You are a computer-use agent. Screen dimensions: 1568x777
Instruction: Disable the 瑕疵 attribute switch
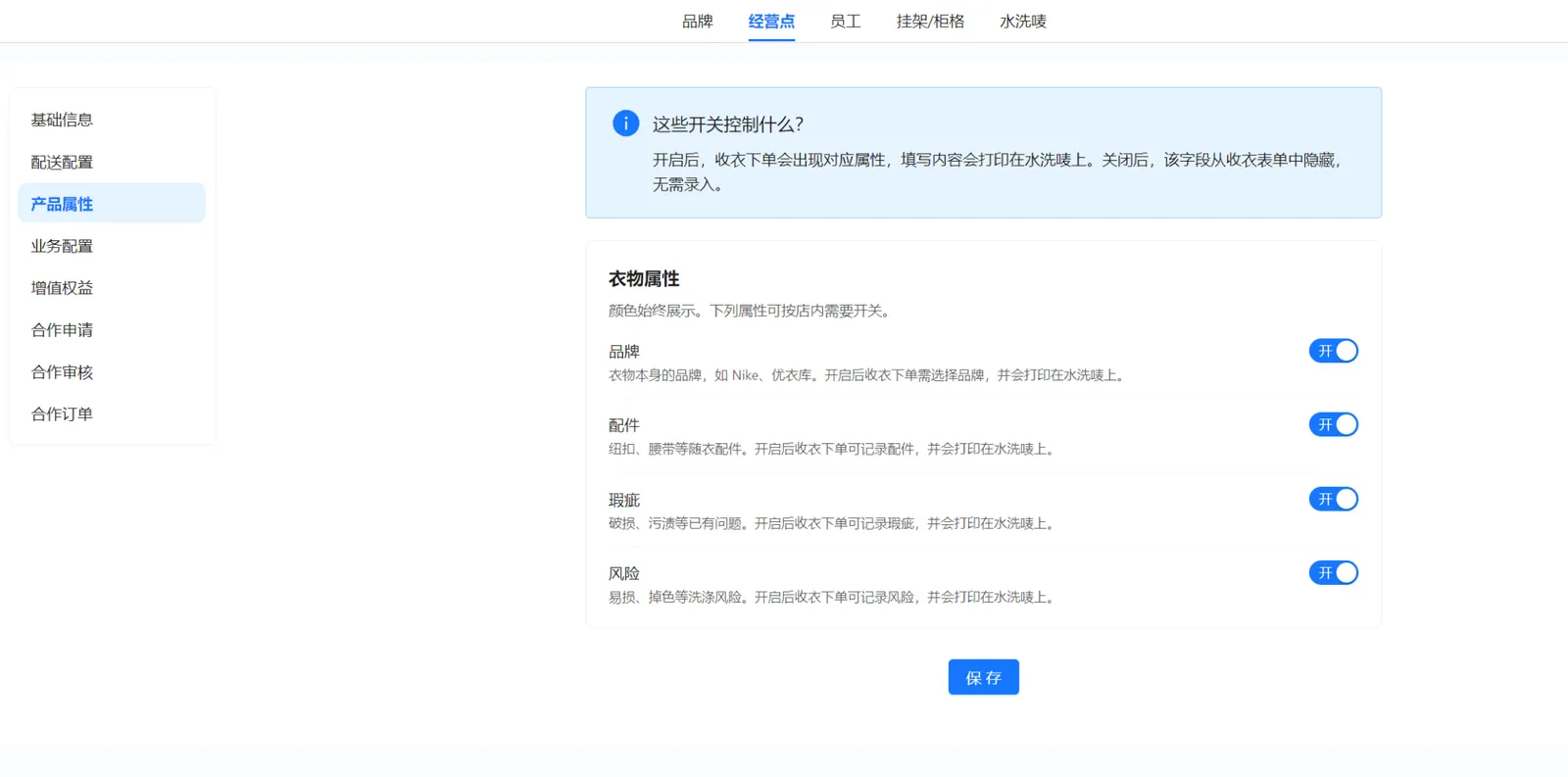(x=1333, y=499)
